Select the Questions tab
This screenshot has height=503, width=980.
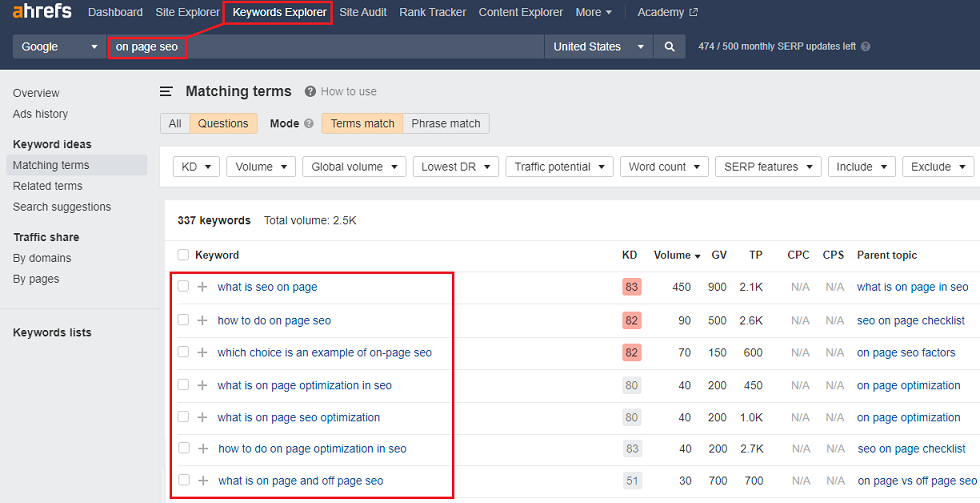point(223,124)
